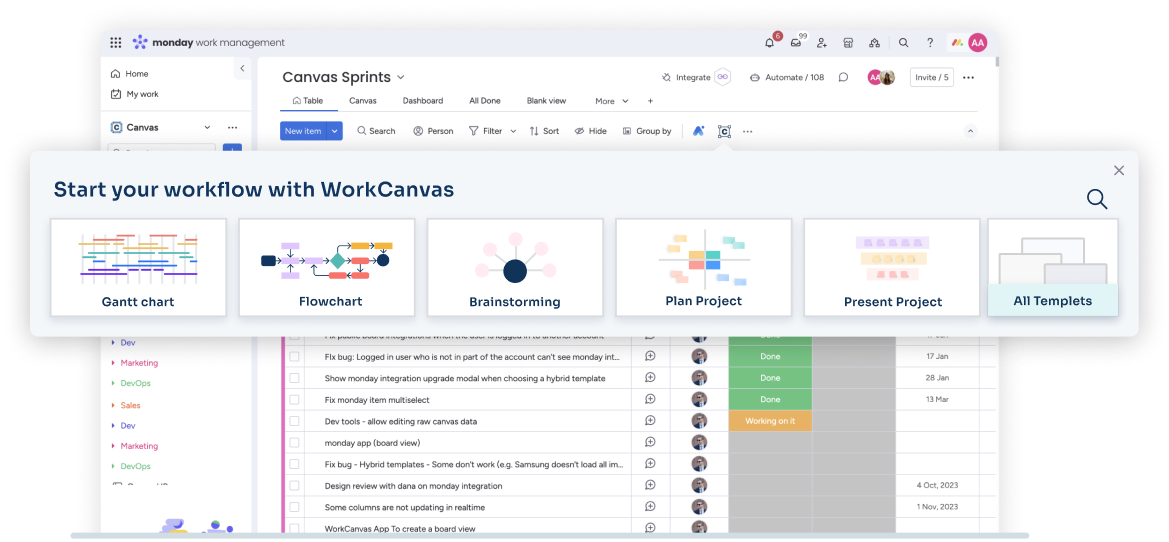Expand the Canvas workspace chevron
Screen dimensions: 1169x542
(x=207, y=127)
